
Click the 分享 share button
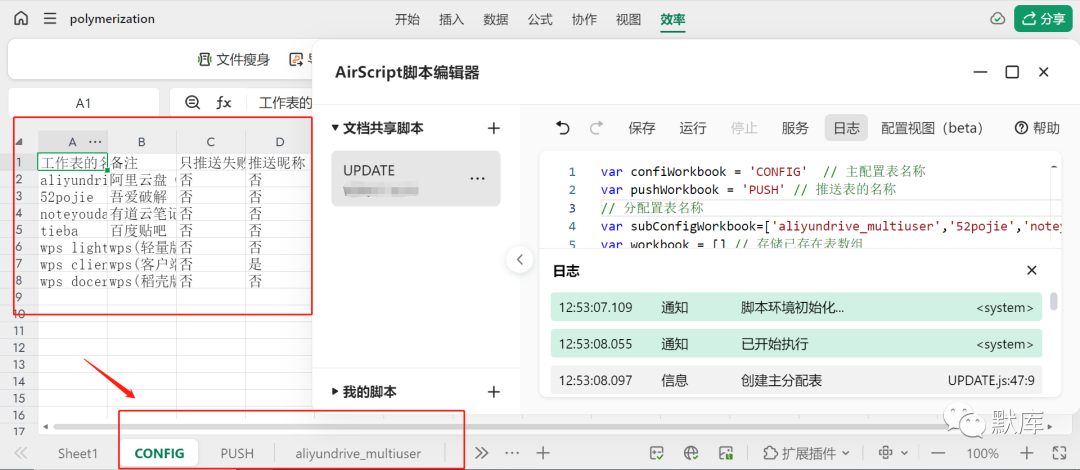click(x=1043, y=19)
